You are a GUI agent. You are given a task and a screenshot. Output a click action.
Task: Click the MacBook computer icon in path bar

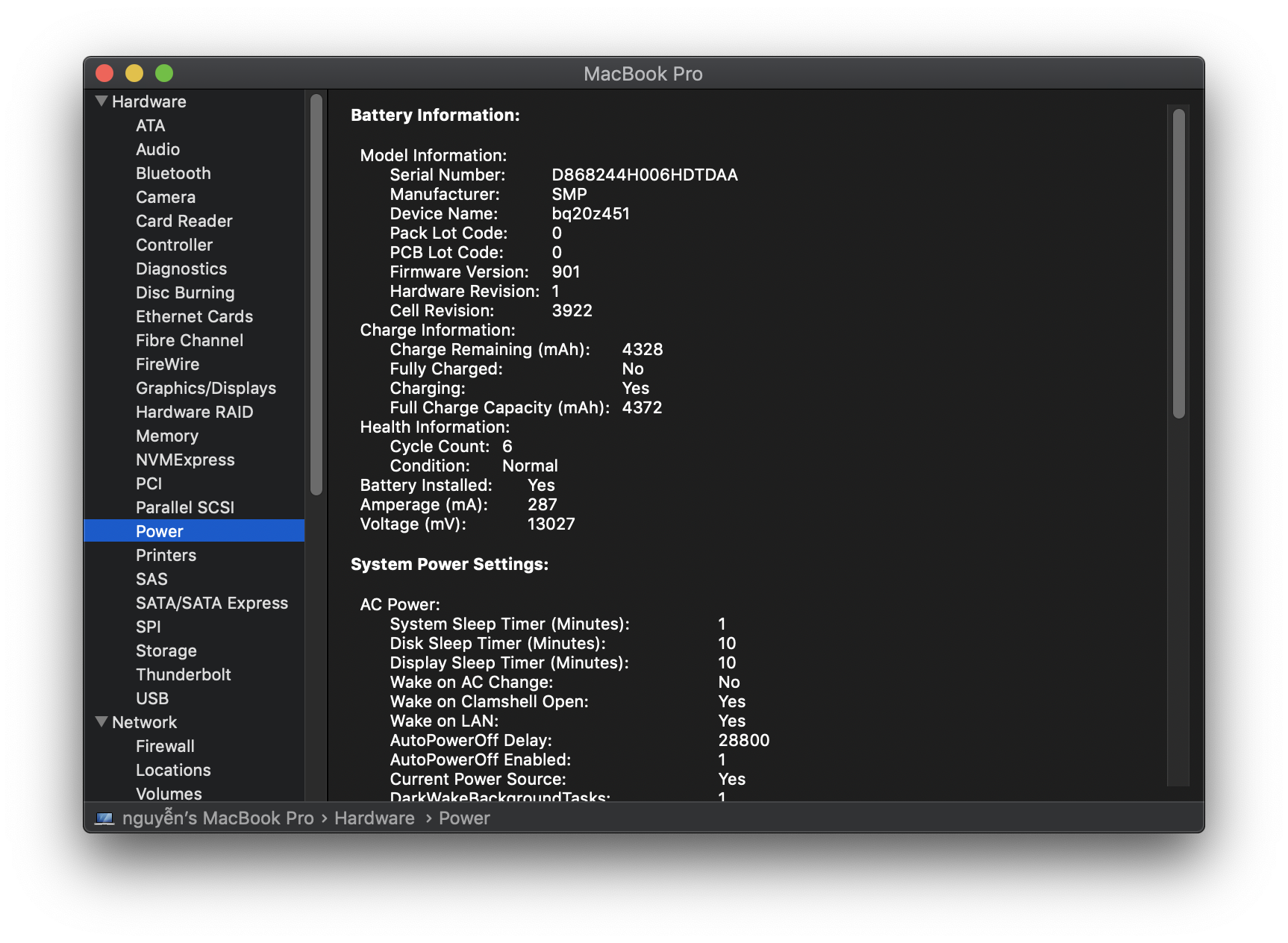[104, 818]
